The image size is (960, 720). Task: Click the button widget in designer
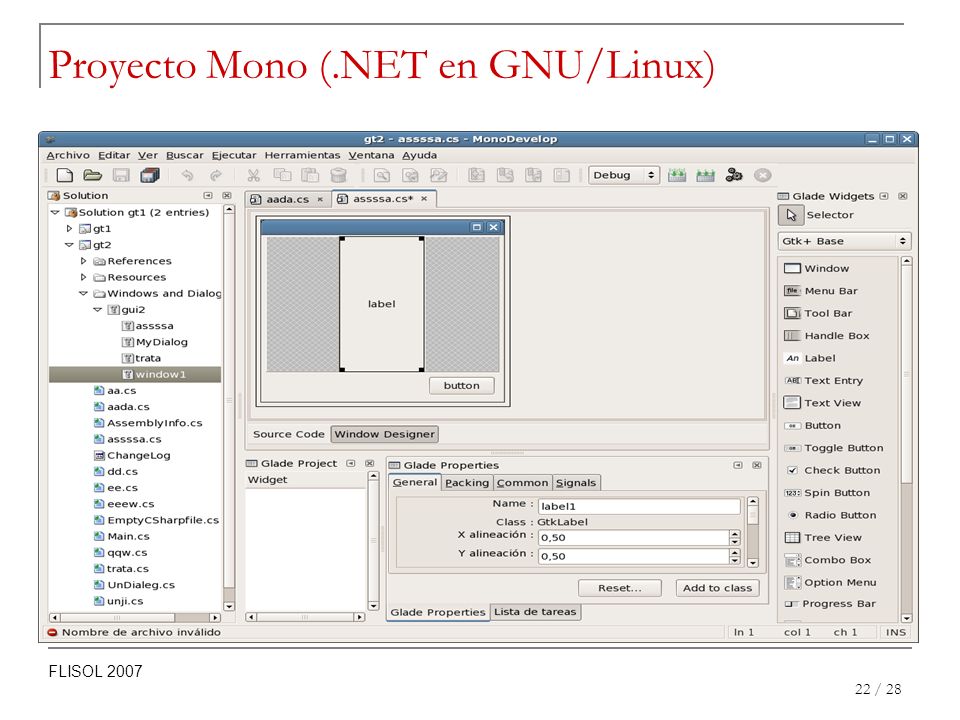462,386
